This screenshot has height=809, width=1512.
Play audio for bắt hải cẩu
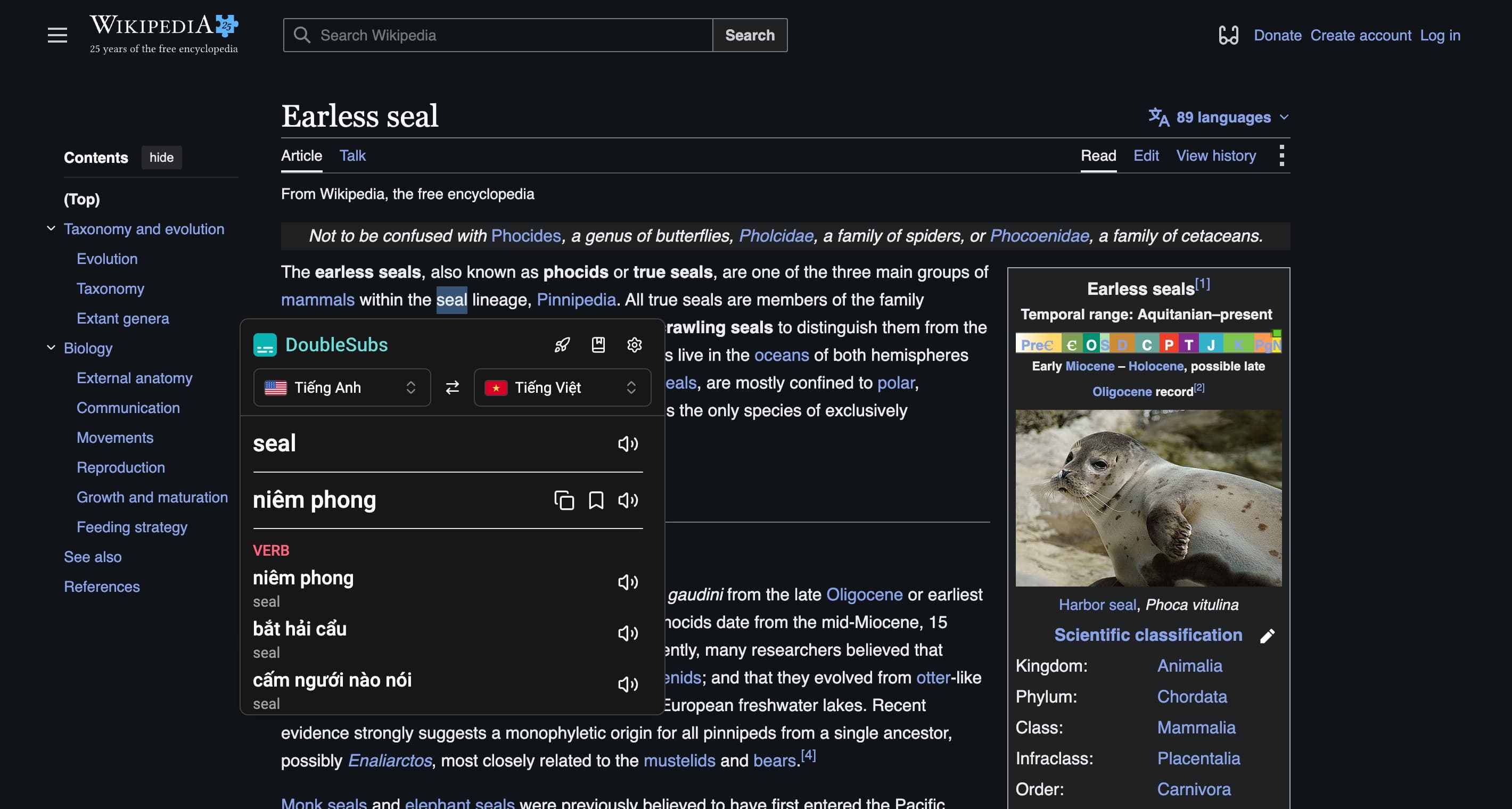pyautogui.click(x=628, y=633)
